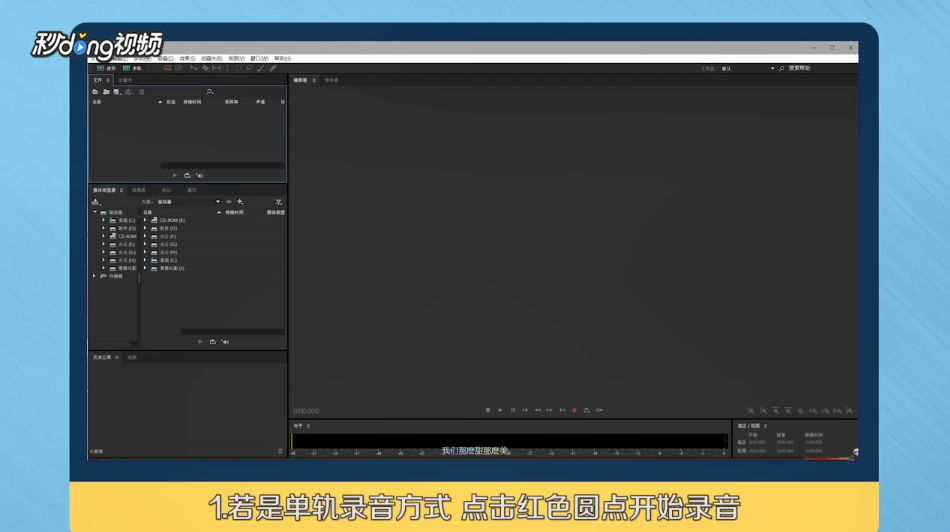This screenshot has height=532, width=950.
Task: Expand 系统 (C:) in the drives tree
Action: pyautogui.click(x=104, y=221)
